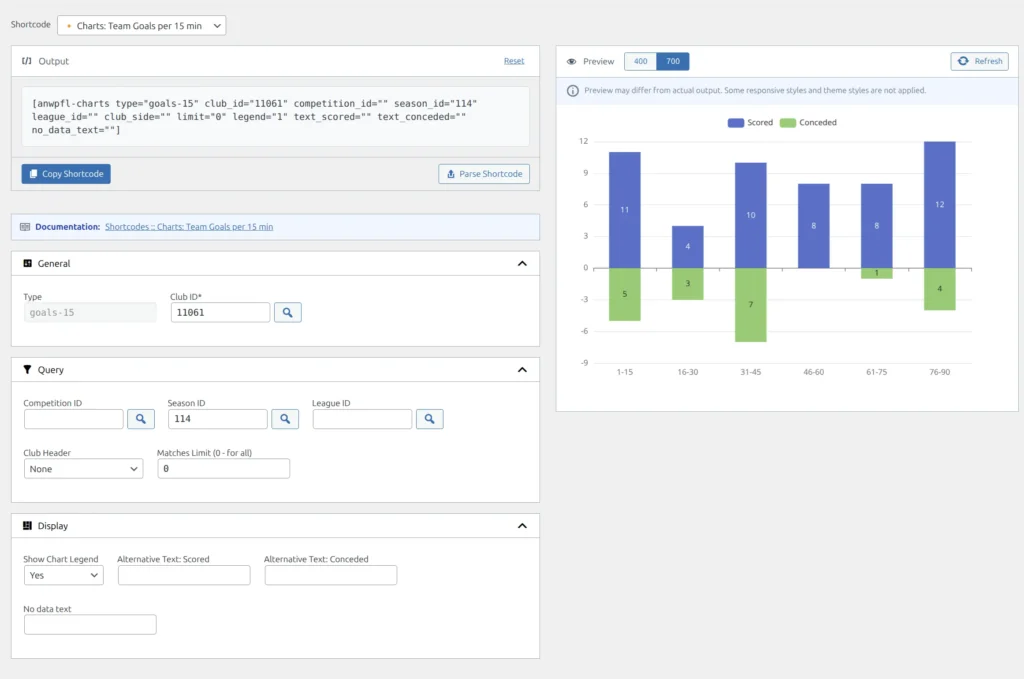
Task: Click the Output code brackets icon
Action: (x=27, y=61)
